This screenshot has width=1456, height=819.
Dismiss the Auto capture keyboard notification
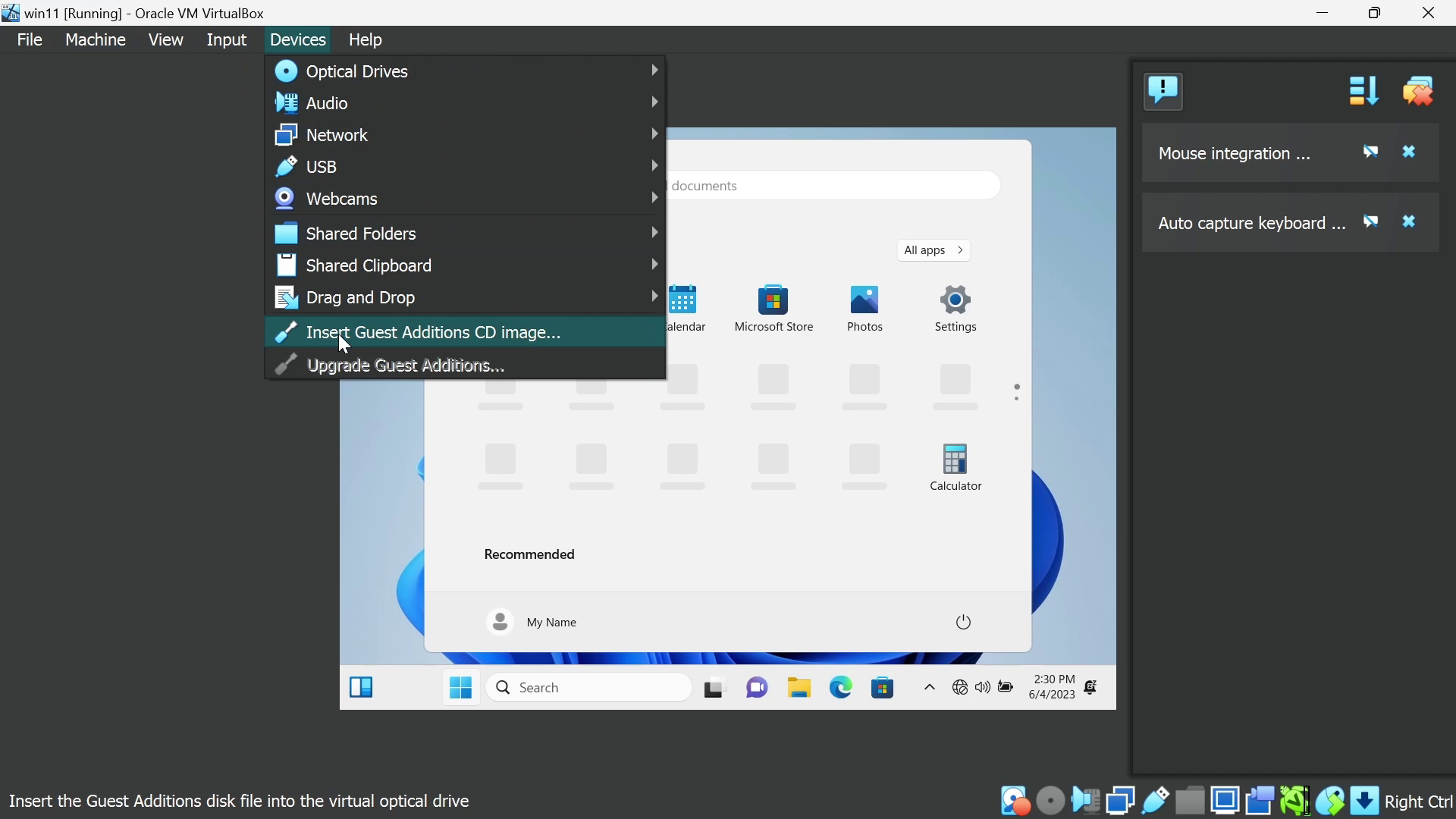coord(1409,222)
